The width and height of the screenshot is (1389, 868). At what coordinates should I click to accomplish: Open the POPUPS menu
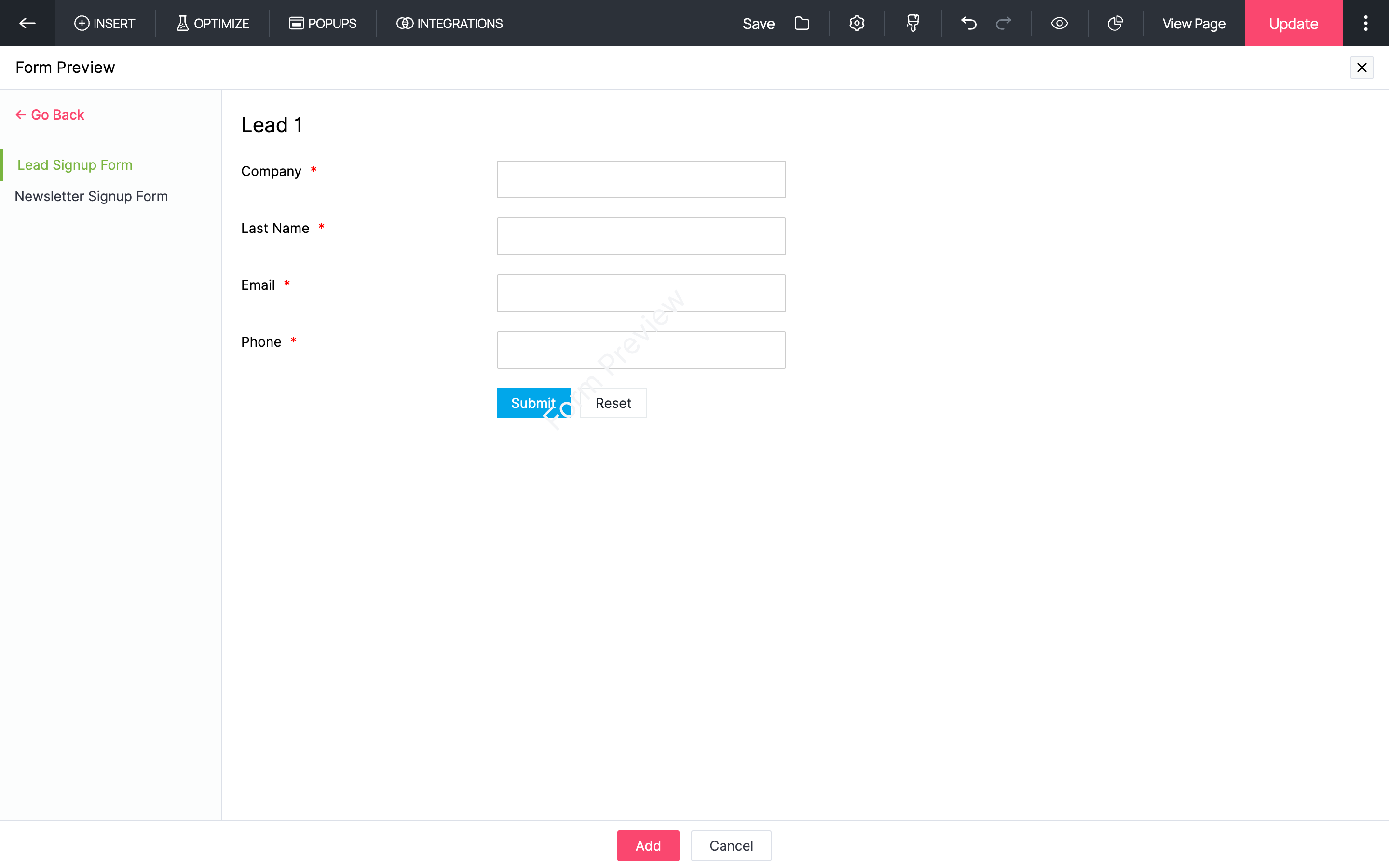[x=323, y=23]
